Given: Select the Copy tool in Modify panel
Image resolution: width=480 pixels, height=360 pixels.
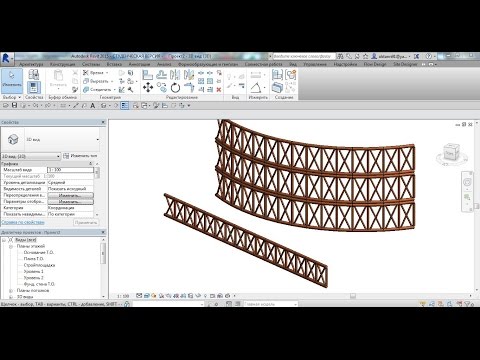Looking at the screenshot, I should pyautogui.click(x=162, y=88).
